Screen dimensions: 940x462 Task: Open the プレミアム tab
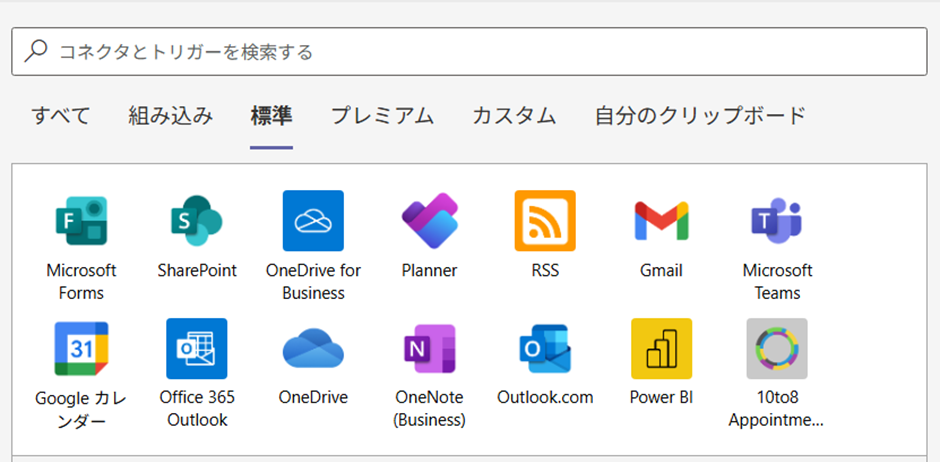382,116
